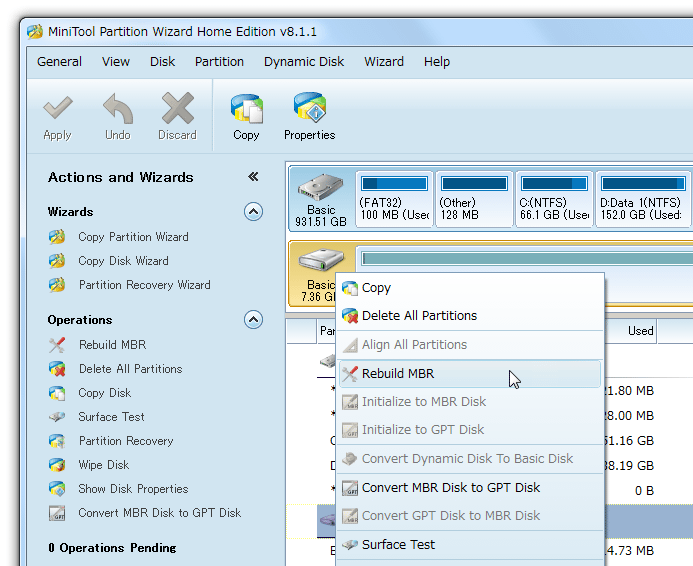Screen dimensions: 693x566
Task: Click the Apply checkmark toolbar icon
Action: (x=57, y=108)
